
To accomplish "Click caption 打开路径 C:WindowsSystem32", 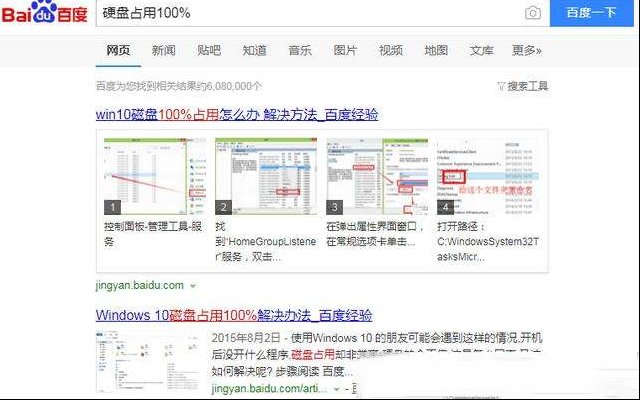I will (x=488, y=242).
